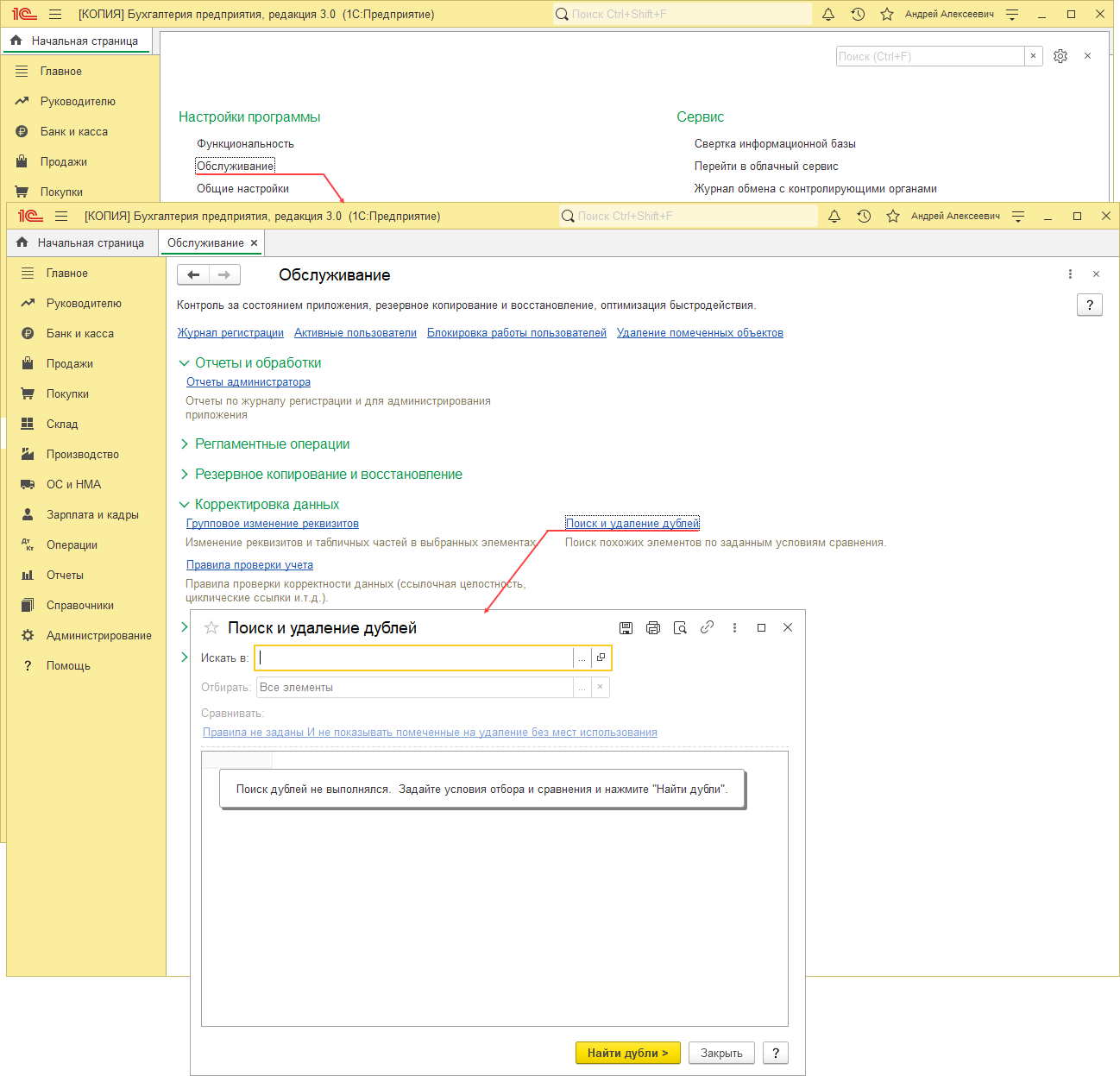The image size is (1120, 1076).
Task: Open the "Зарплата и кадры" sidebar section
Action: coord(92,515)
